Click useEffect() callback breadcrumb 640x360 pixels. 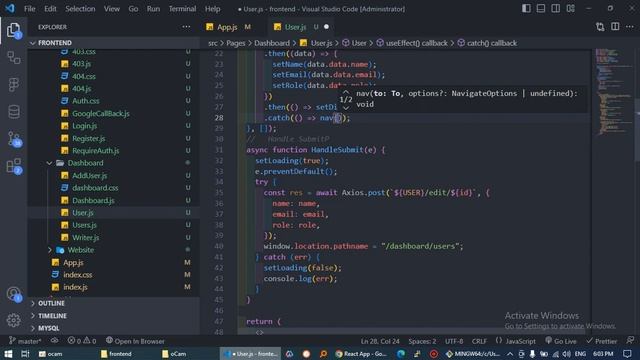417,43
